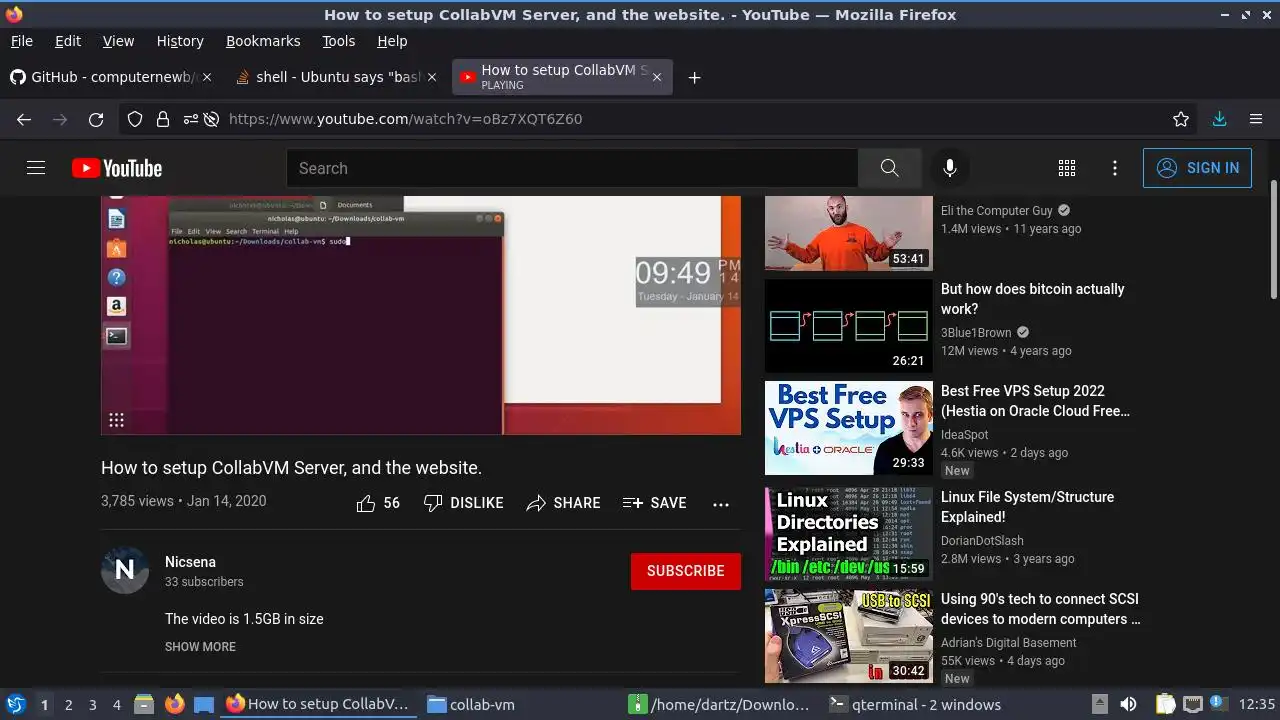
Task: Open the Bookmarks menu
Action: pos(263,41)
